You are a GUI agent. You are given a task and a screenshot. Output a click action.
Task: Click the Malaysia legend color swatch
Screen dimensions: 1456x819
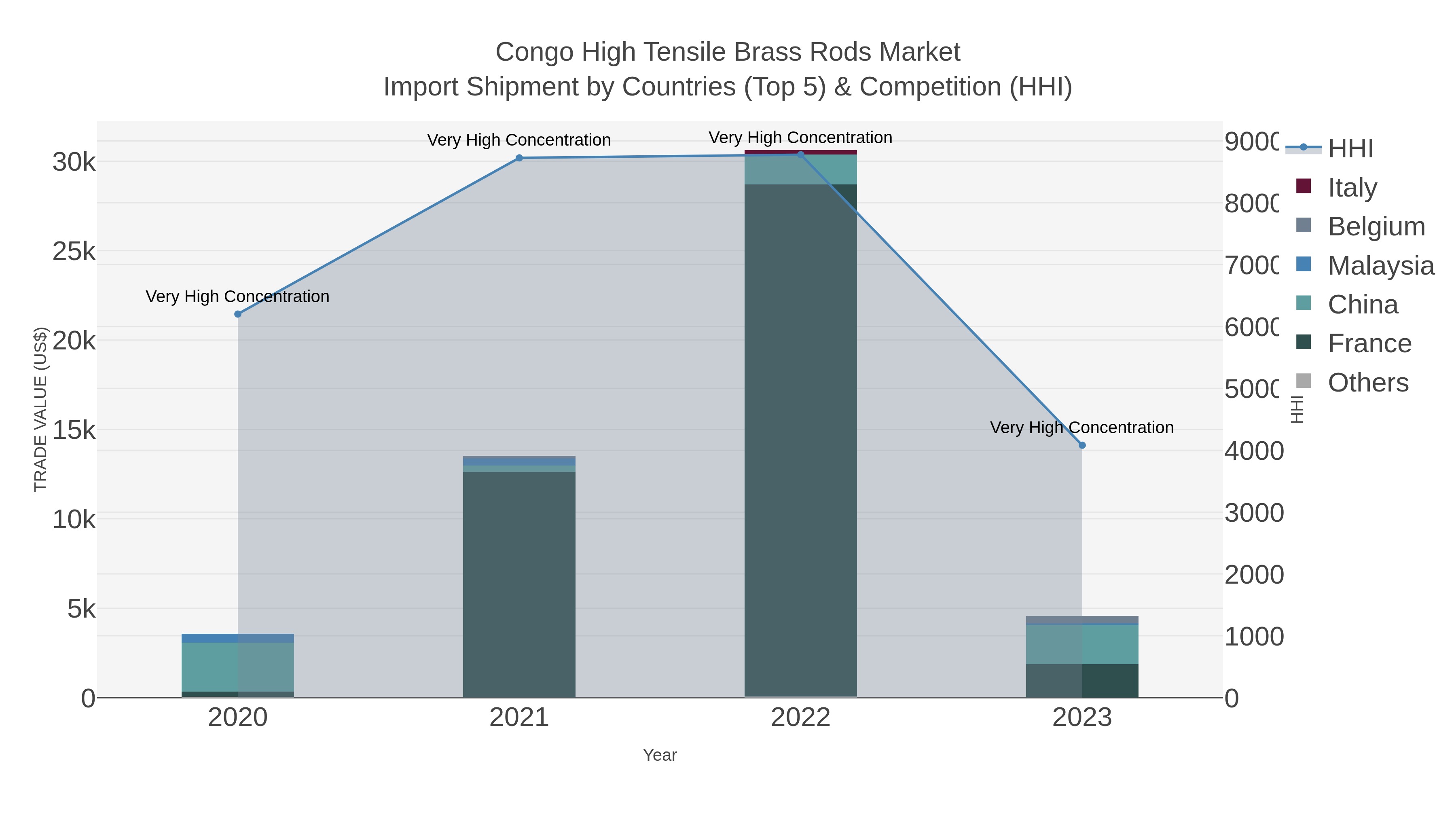click(x=1304, y=264)
